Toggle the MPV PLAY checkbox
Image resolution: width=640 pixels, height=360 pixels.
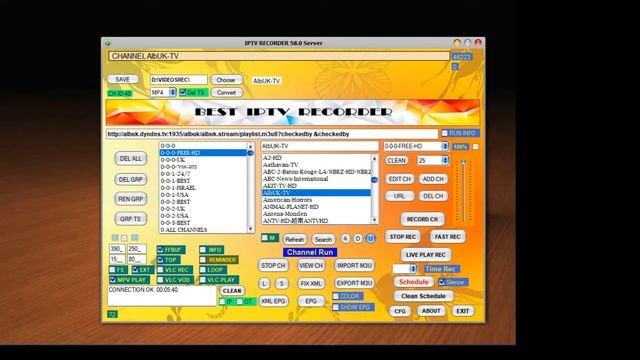point(113,280)
